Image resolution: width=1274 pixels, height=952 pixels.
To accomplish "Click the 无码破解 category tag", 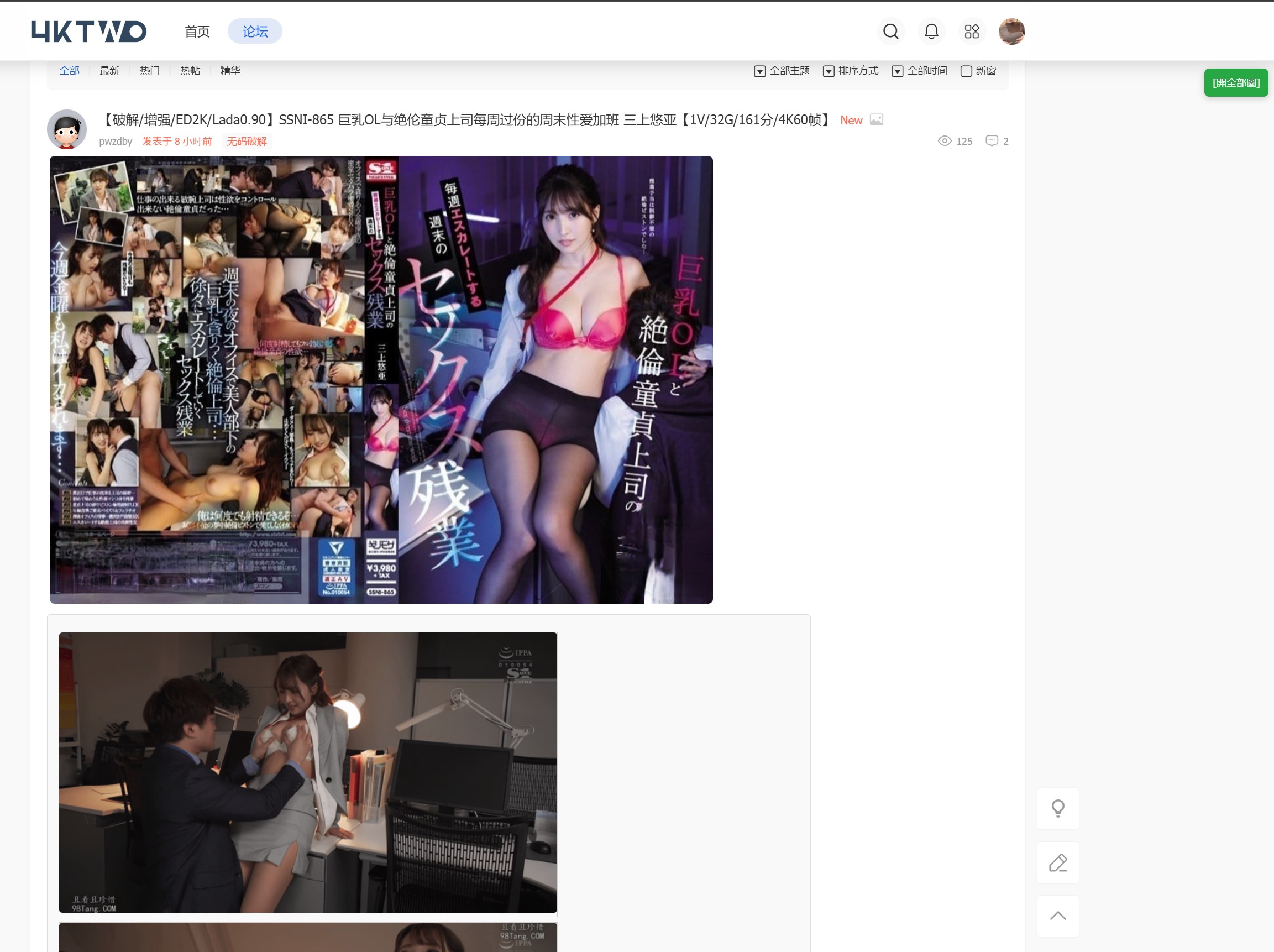I will tap(247, 141).
